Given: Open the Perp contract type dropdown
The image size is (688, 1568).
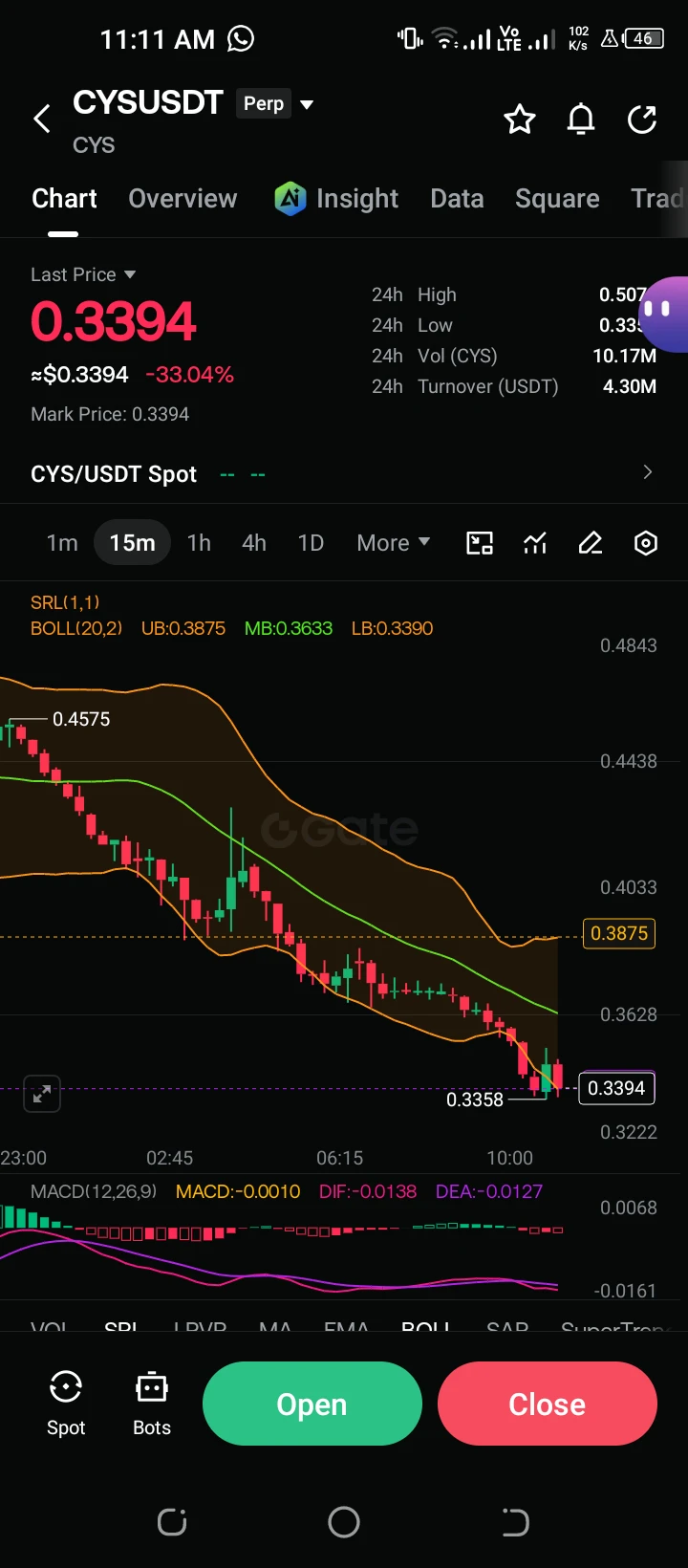Looking at the screenshot, I should click(275, 103).
